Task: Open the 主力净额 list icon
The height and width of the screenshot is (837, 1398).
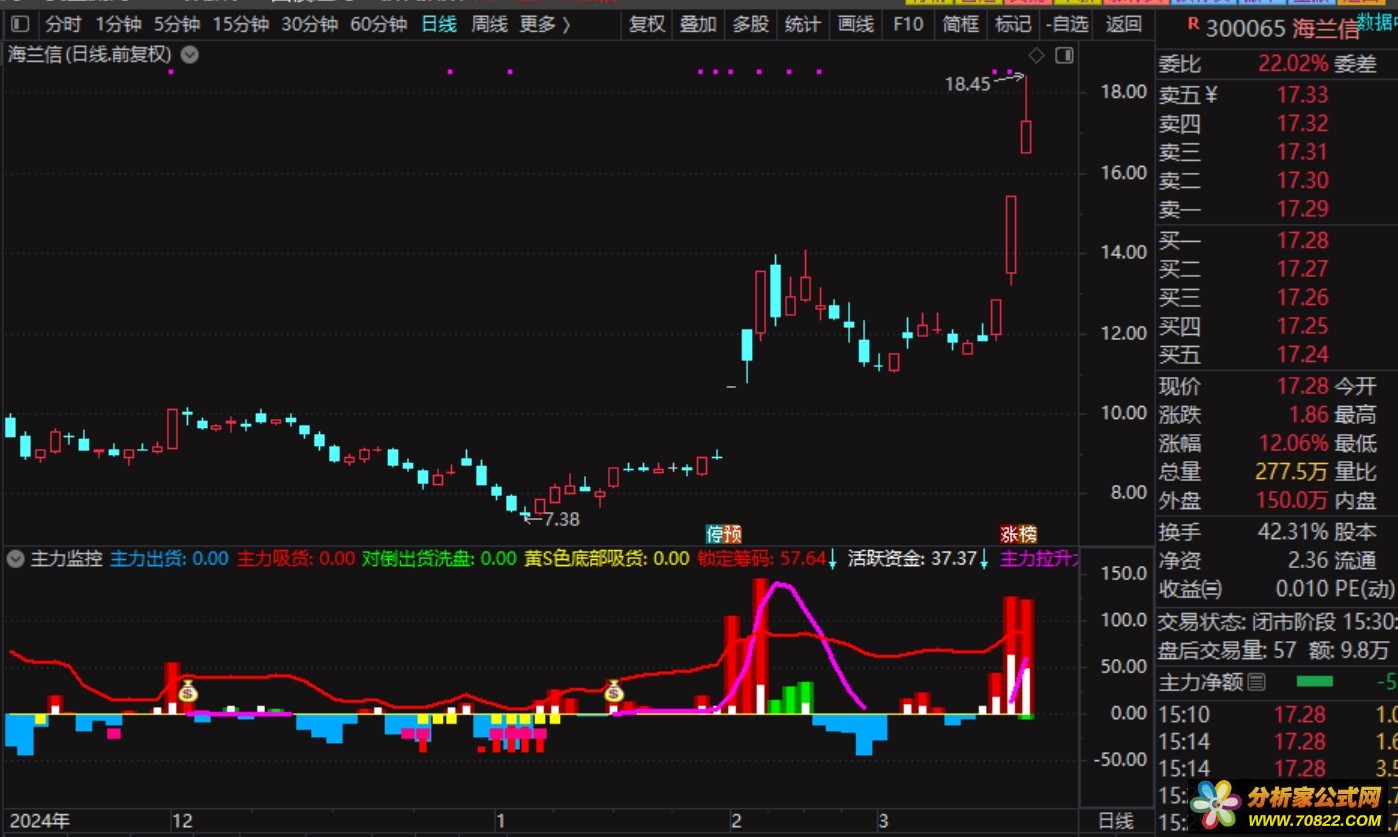Action: (x=1257, y=683)
